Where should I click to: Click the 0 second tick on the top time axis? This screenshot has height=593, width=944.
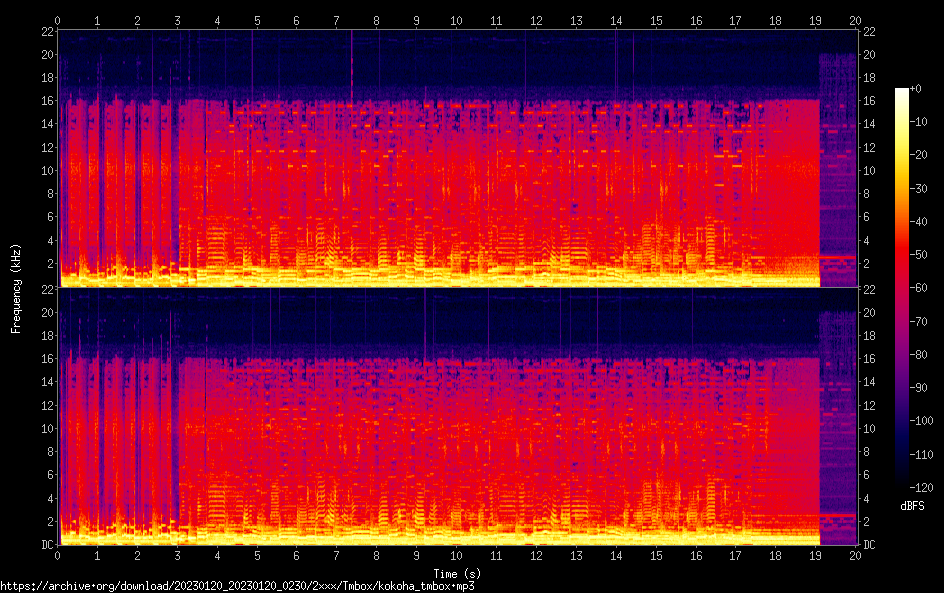pyautogui.click(x=58, y=20)
